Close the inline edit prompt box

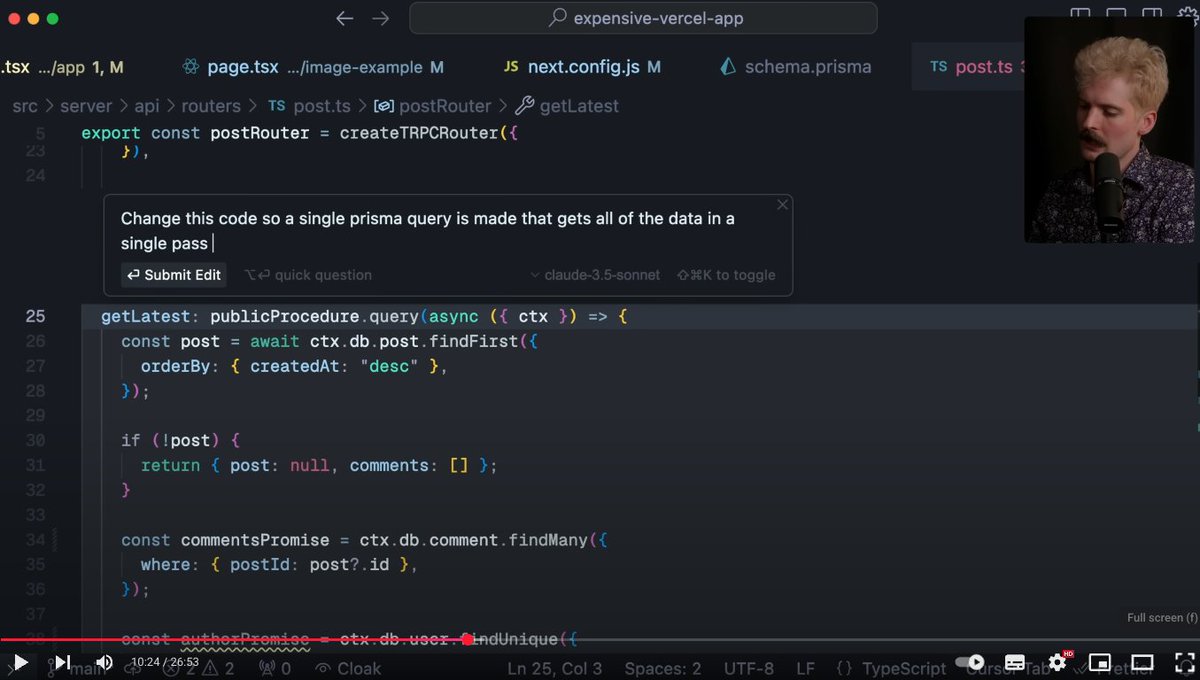tap(782, 204)
